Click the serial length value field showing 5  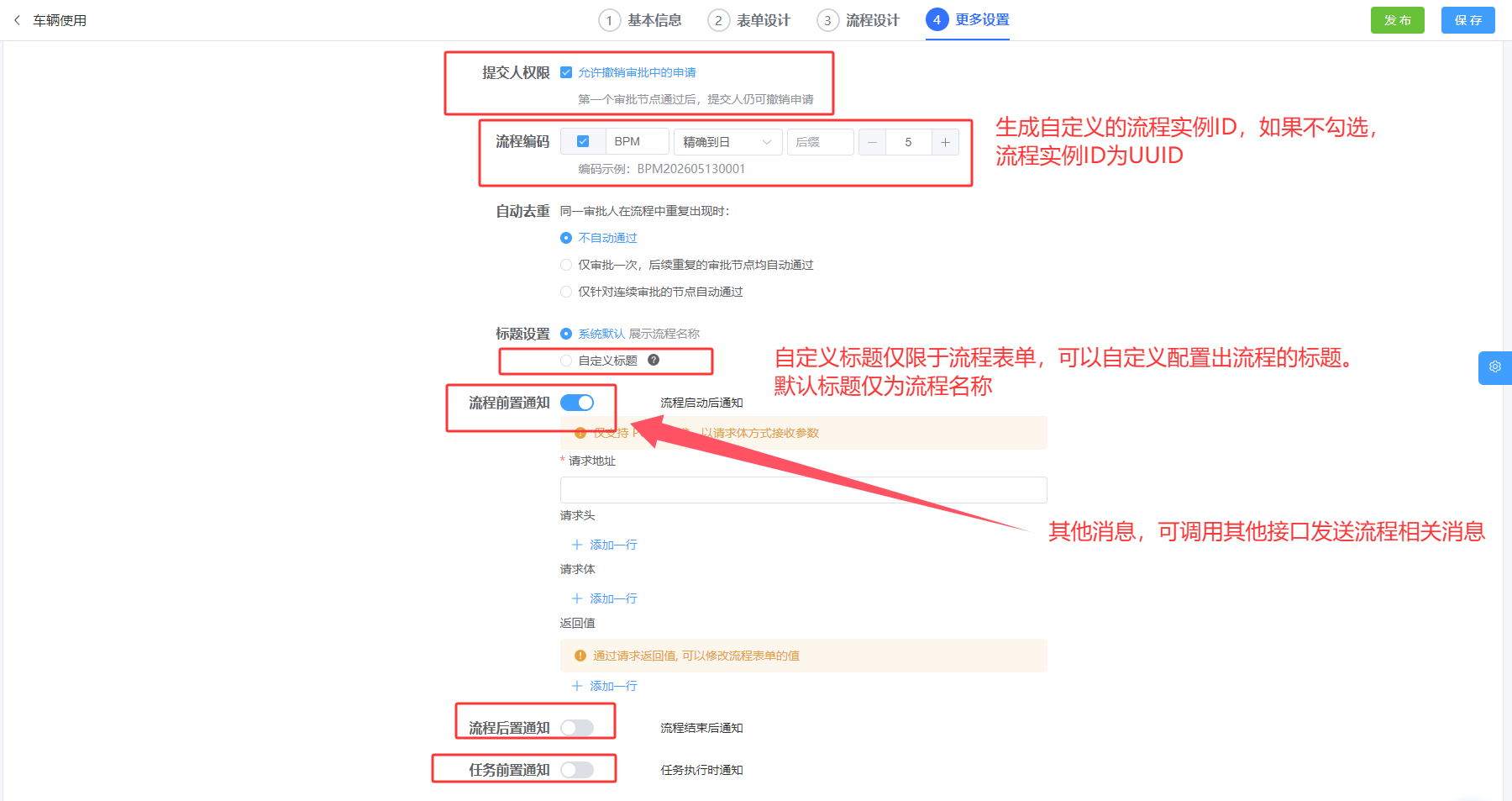coord(908,142)
